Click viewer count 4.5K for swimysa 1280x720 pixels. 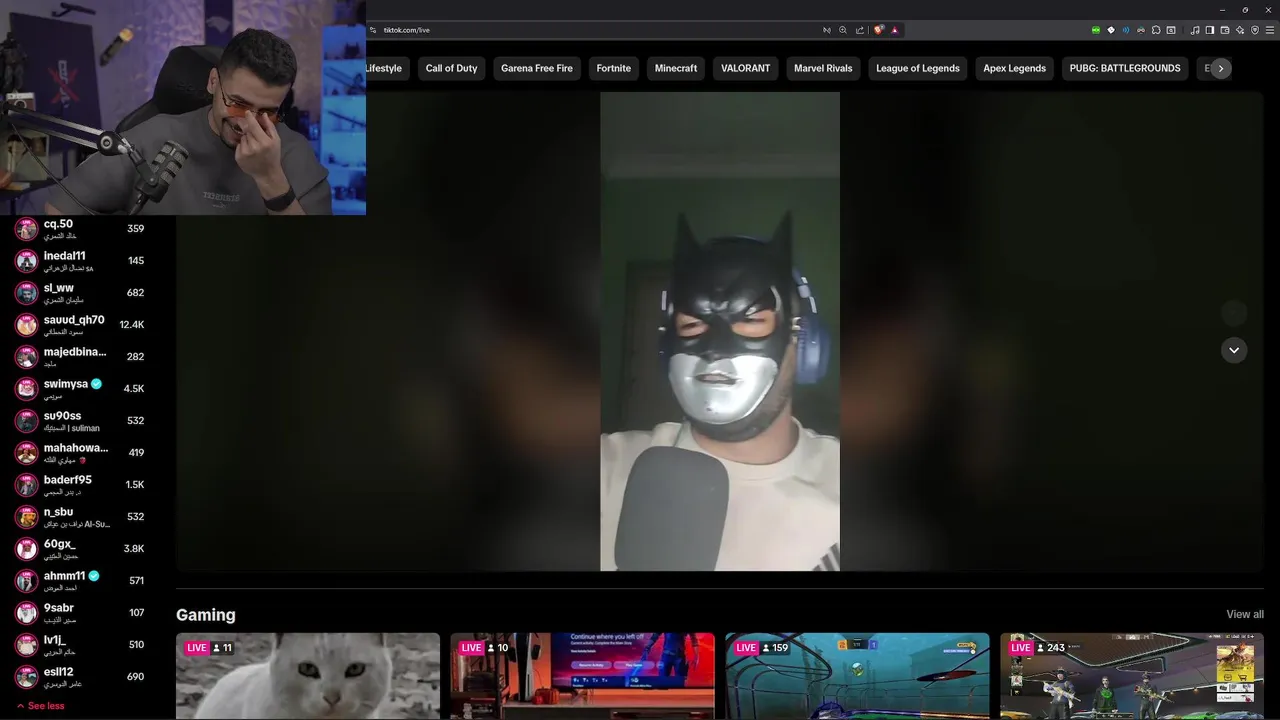(x=134, y=389)
